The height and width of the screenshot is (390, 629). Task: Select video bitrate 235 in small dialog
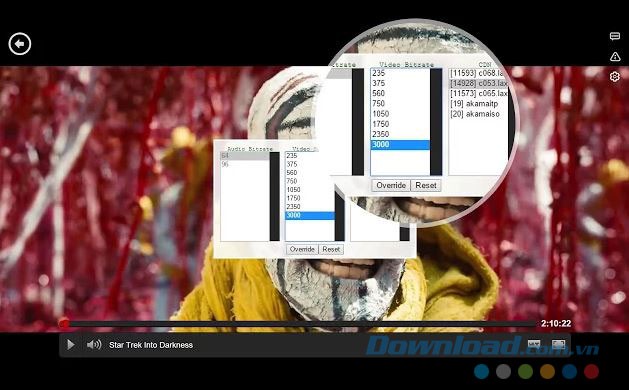point(310,156)
